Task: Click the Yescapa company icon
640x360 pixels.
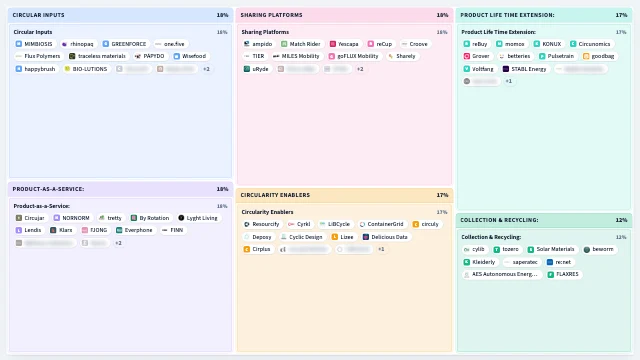Action: 333,44
